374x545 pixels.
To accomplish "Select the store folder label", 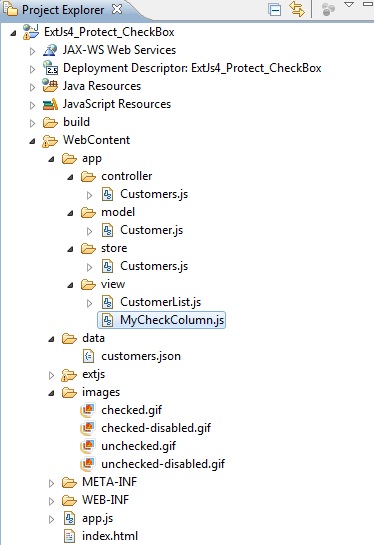I will coord(114,248).
